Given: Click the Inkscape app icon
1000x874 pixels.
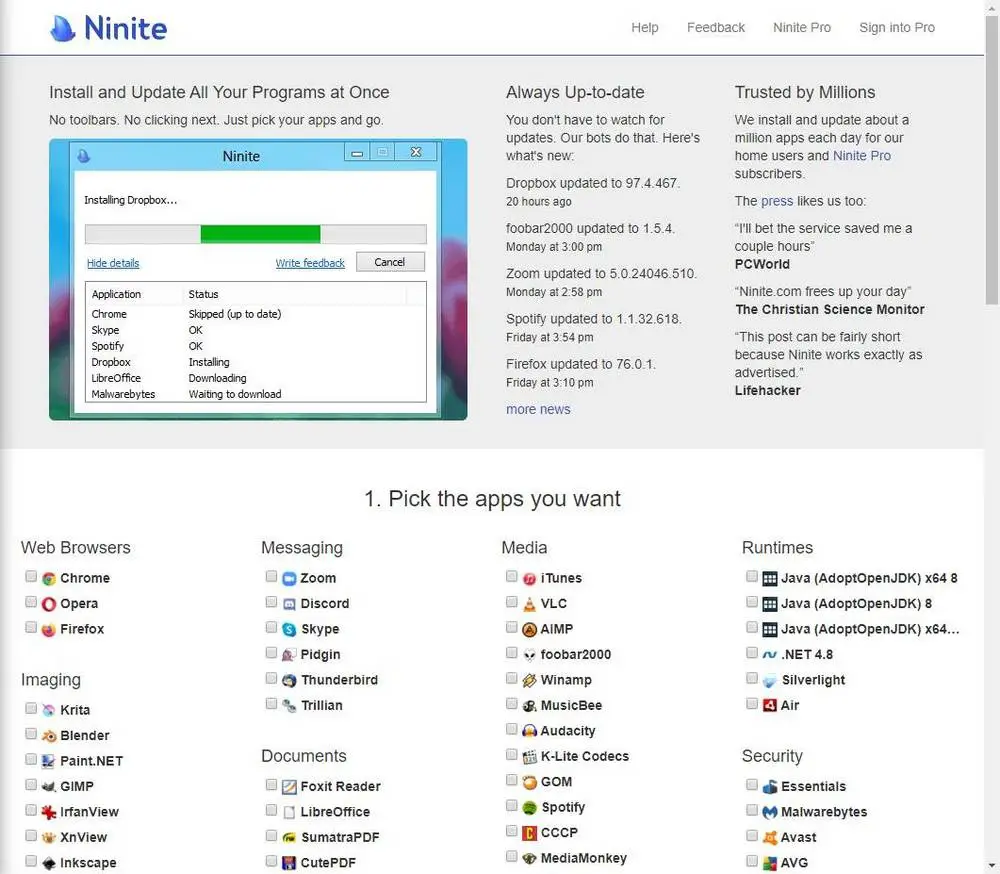Looking at the screenshot, I should [49, 863].
